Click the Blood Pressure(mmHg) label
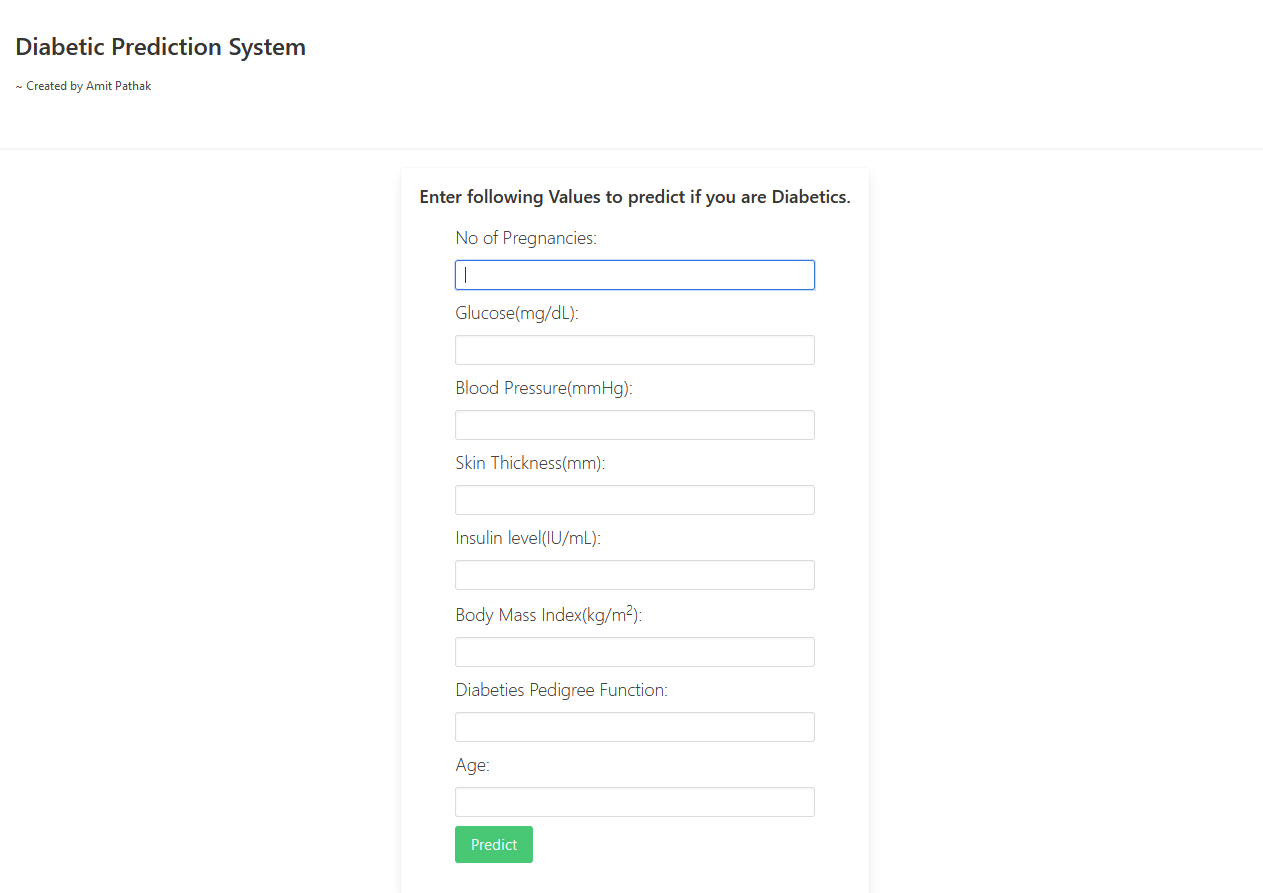 click(x=544, y=387)
